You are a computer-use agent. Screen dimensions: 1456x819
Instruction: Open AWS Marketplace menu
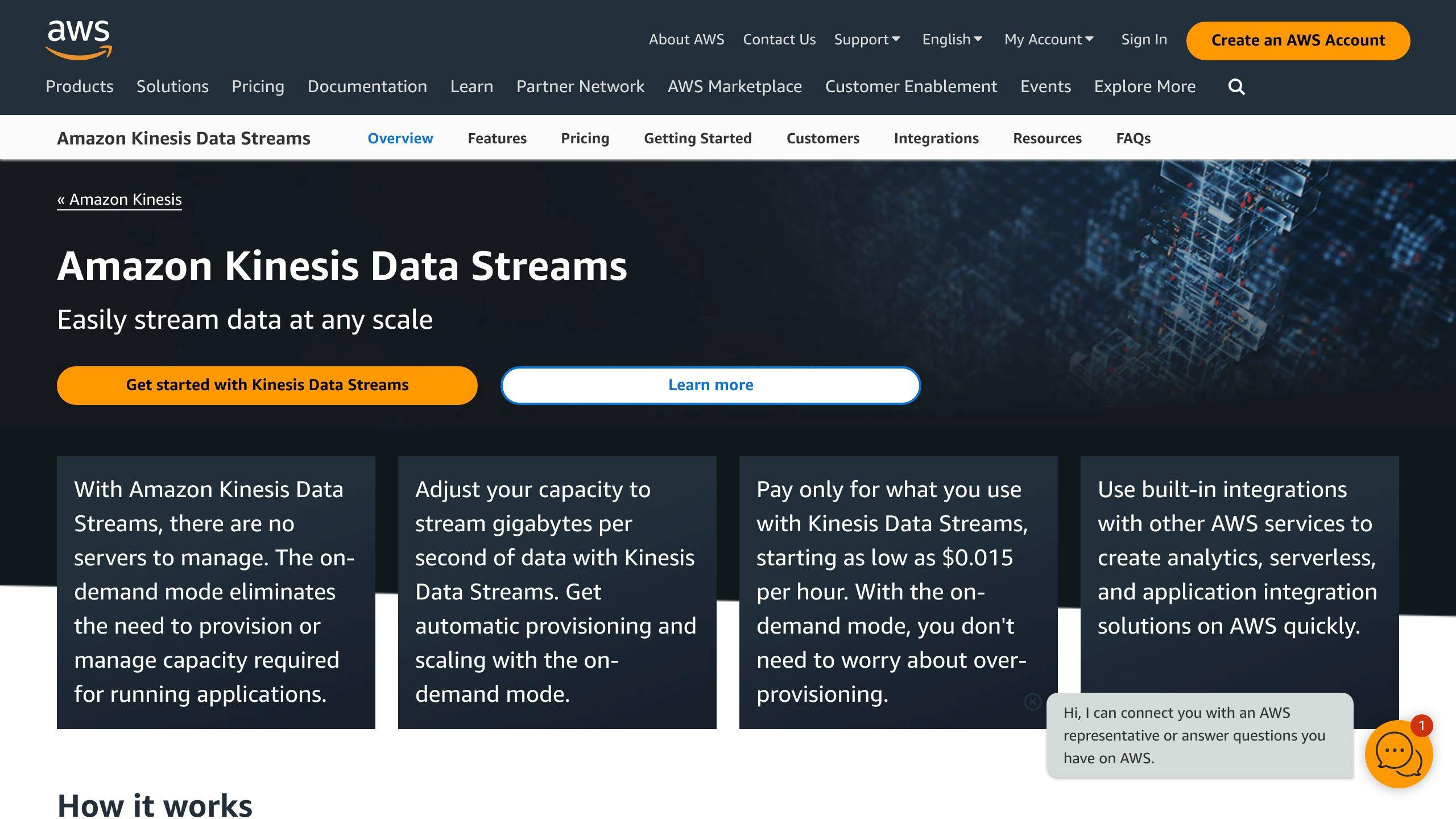click(735, 86)
